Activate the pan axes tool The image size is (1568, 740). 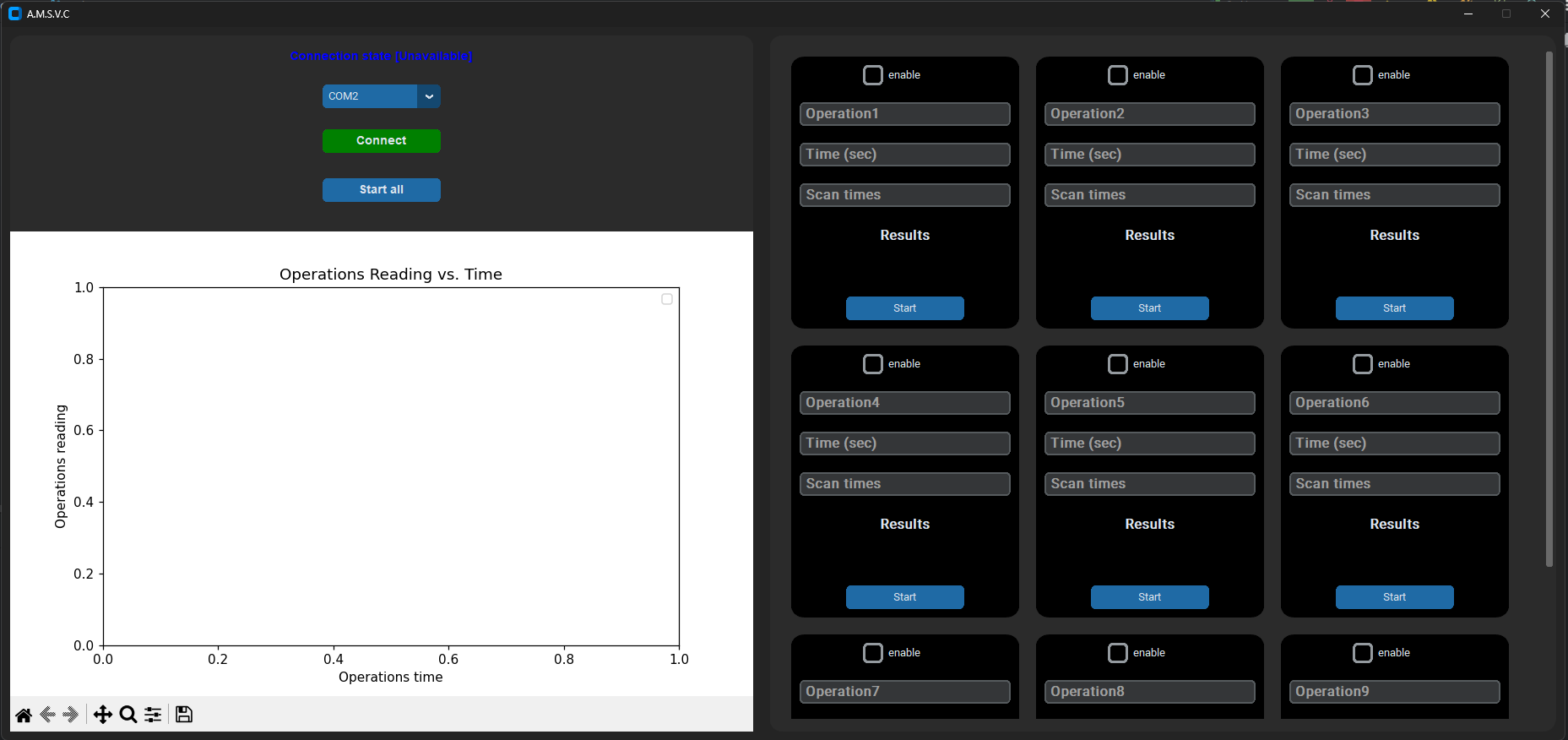[x=103, y=715]
